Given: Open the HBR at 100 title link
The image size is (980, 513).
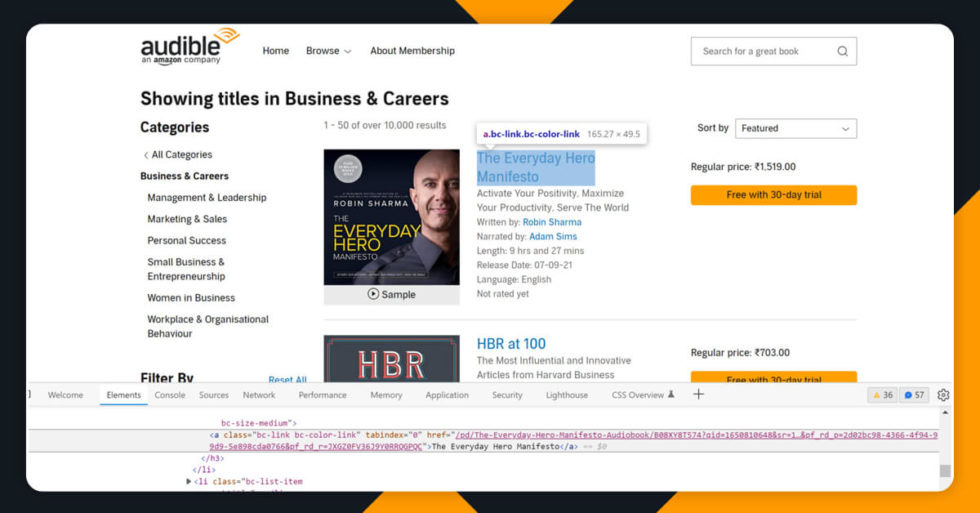Looking at the screenshot, I should tap(511, 344).
